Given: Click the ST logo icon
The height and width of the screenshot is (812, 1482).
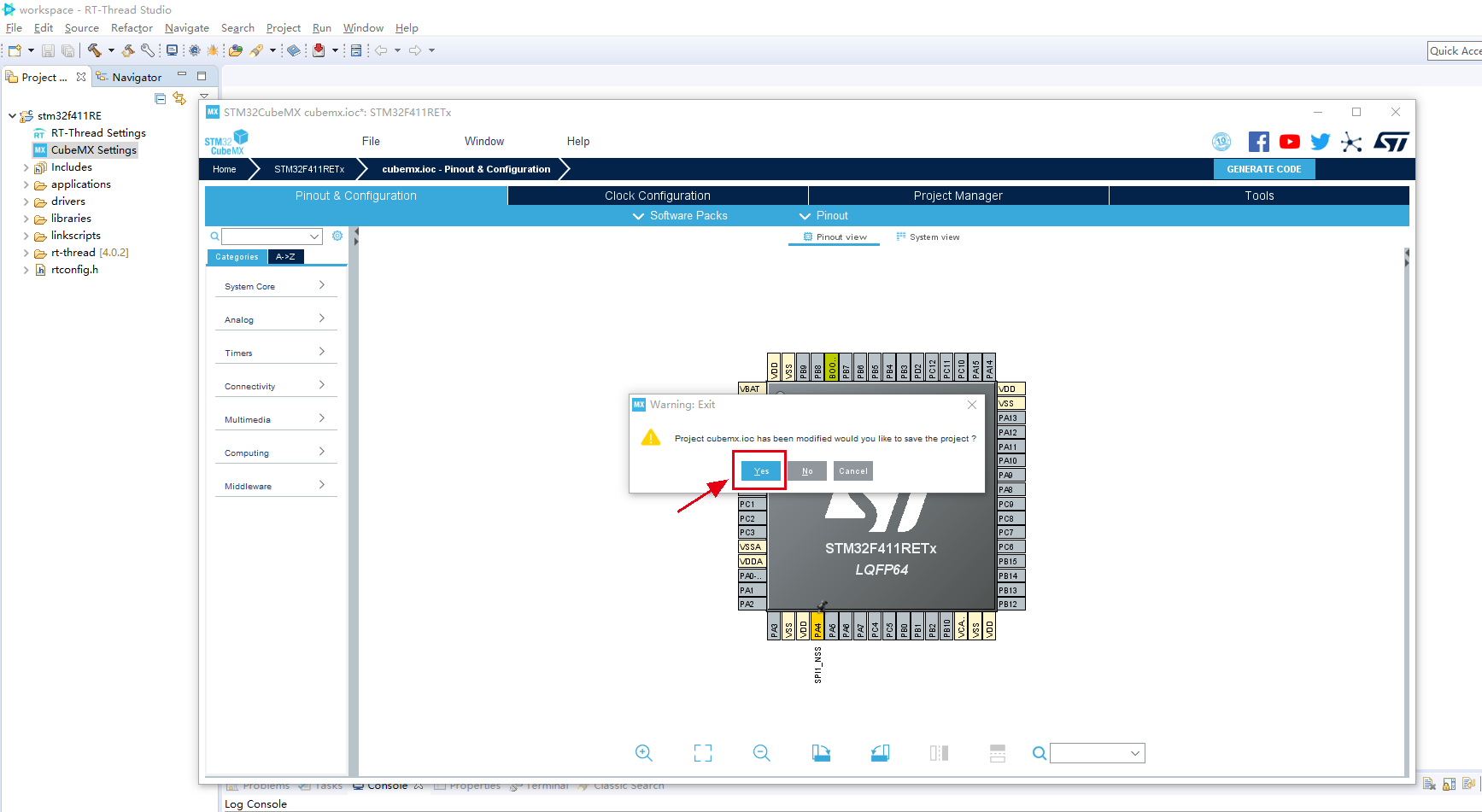Looking at the screenshot, I should (1391, 142).
